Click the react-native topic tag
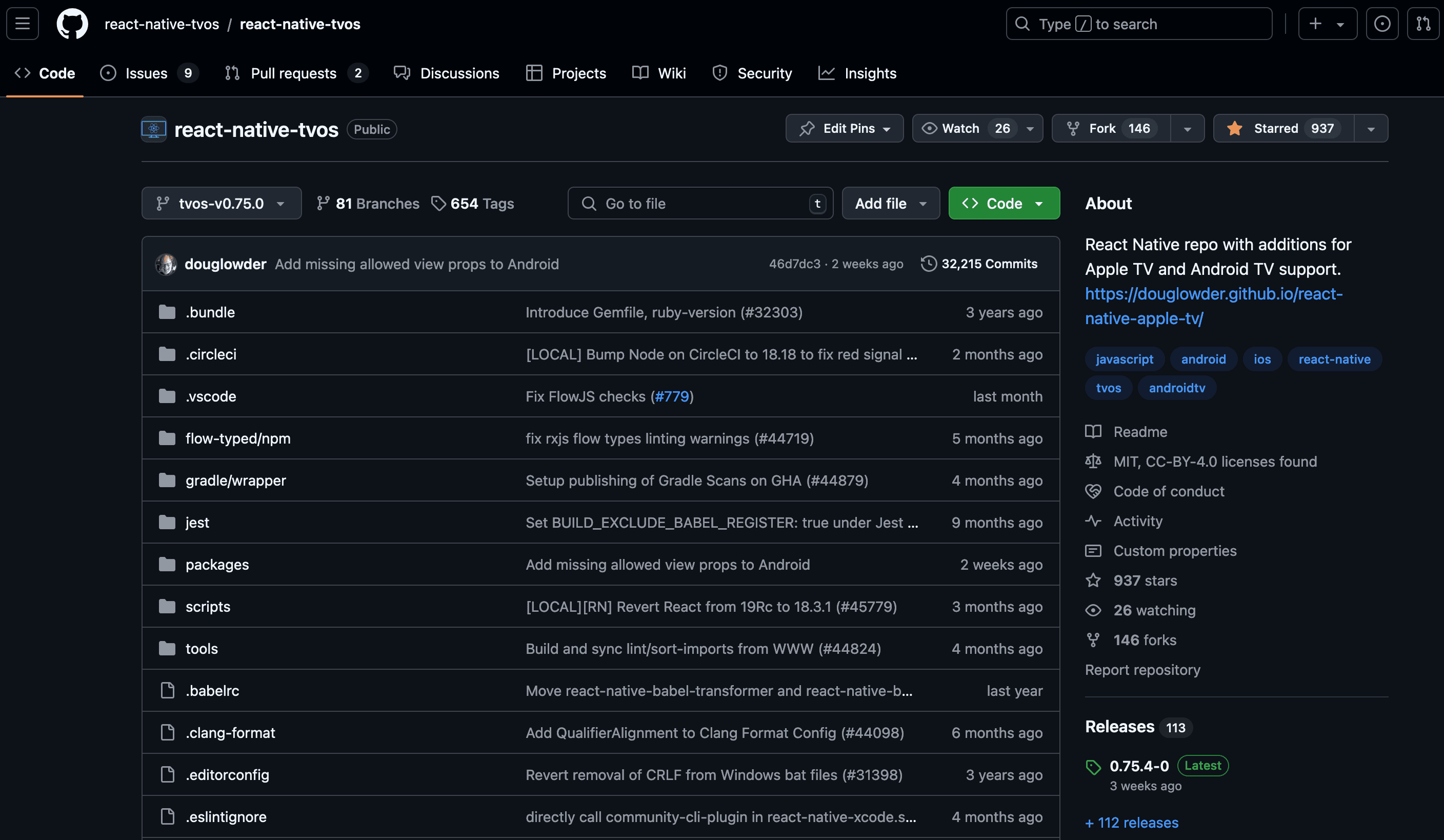Image resolution: width=1444 pixels, height=840 pixels. (1334, 358)
